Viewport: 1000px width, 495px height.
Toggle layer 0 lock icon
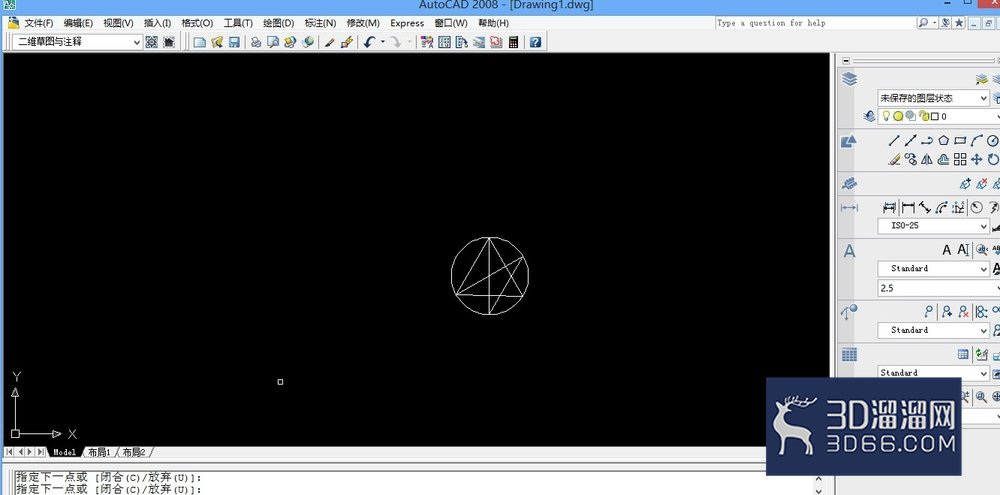(924, 116)
